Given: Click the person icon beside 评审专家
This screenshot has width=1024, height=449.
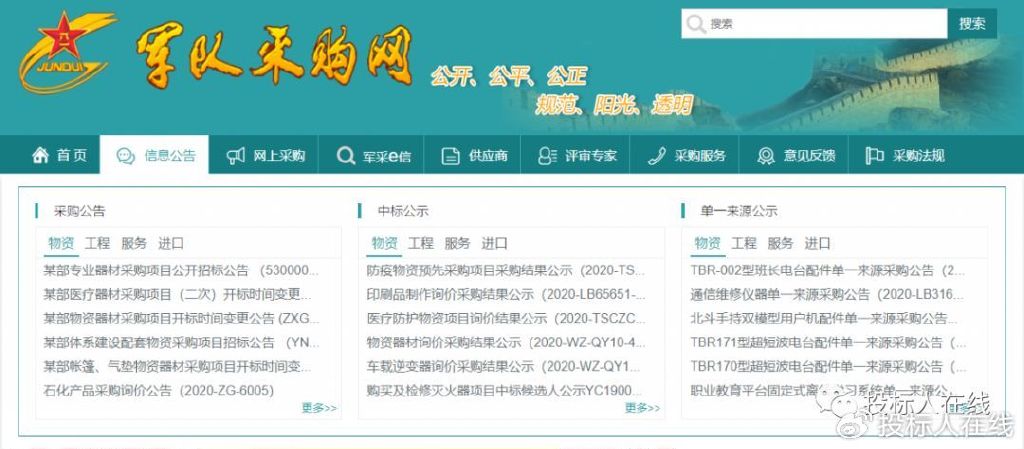Looking at the screenshot, I should coord(547,156).
